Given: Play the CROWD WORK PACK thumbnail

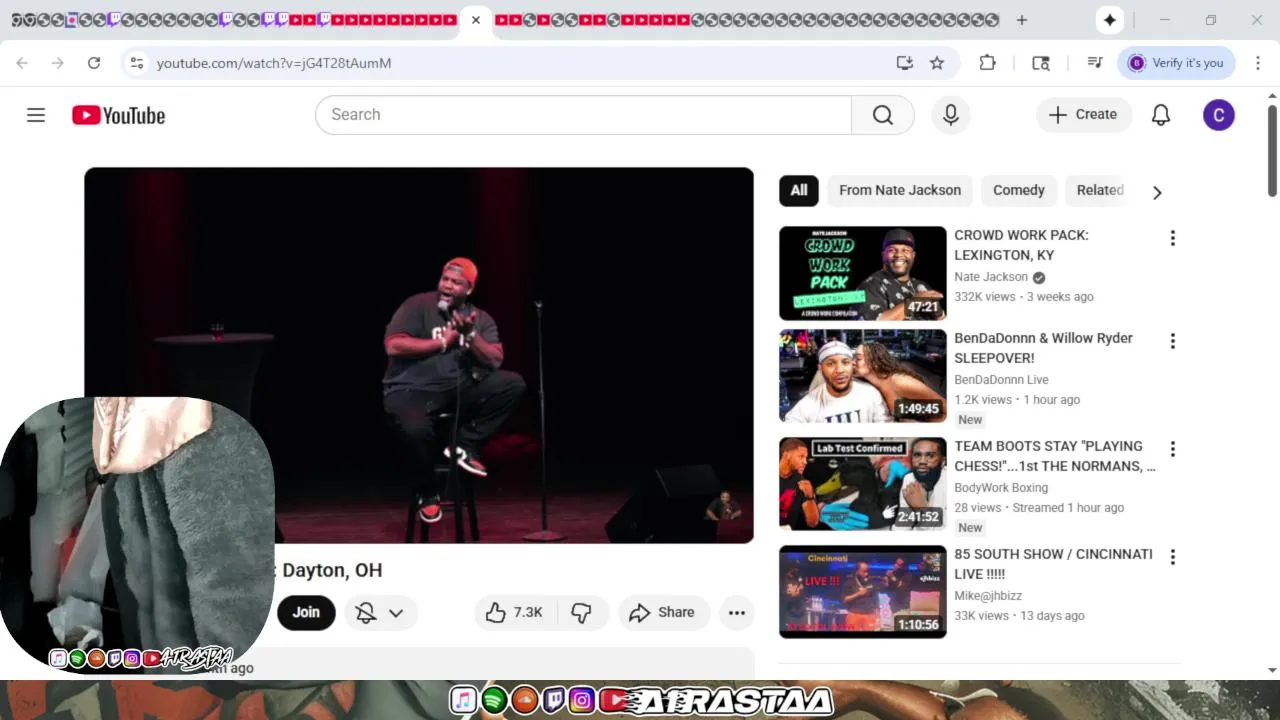Looking at the screenshot, I should pyautogui.click(x=862, y=273).
